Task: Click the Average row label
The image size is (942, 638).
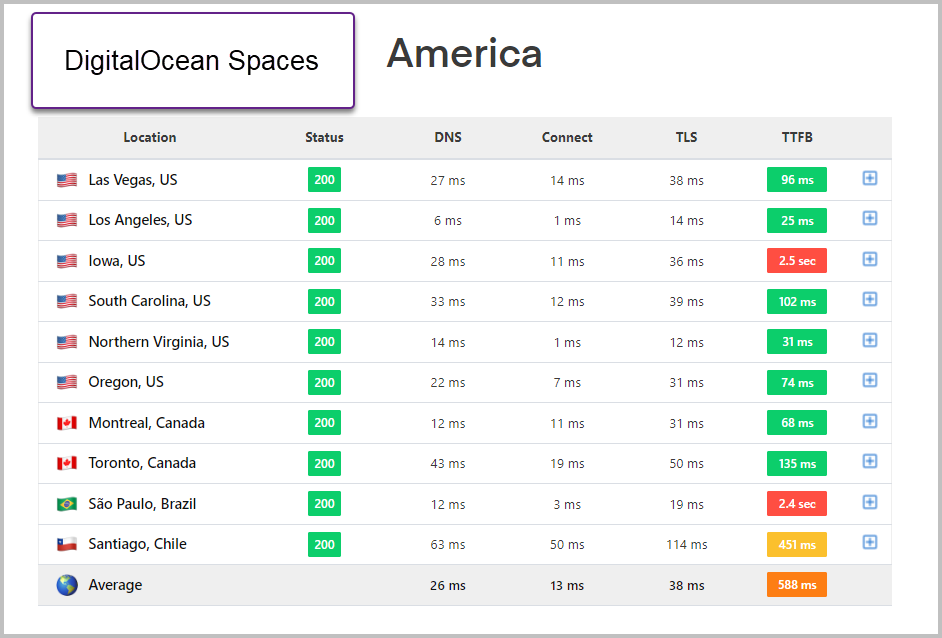Action: pyautogui.click(x=115, y=585)
